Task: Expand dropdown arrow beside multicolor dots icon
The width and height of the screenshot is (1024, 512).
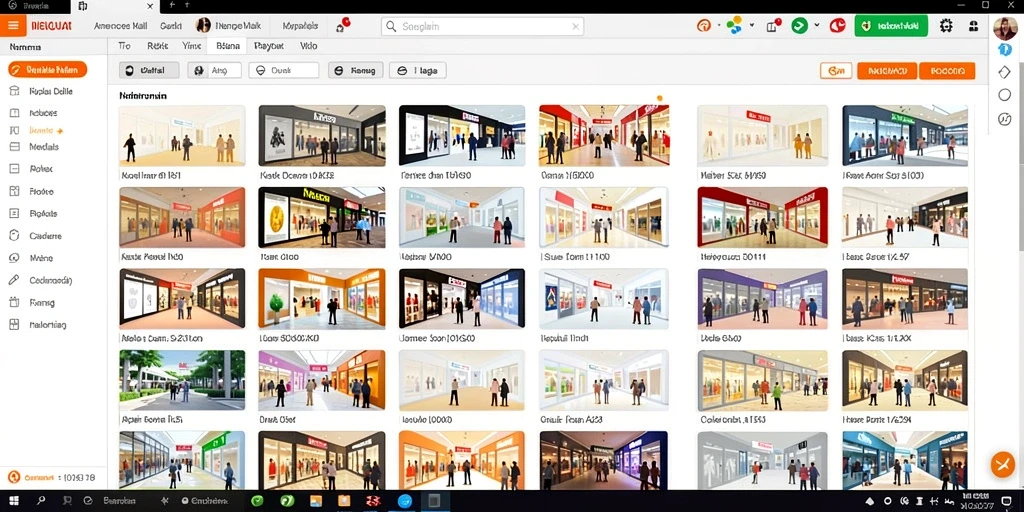Action: pos(752,26)
